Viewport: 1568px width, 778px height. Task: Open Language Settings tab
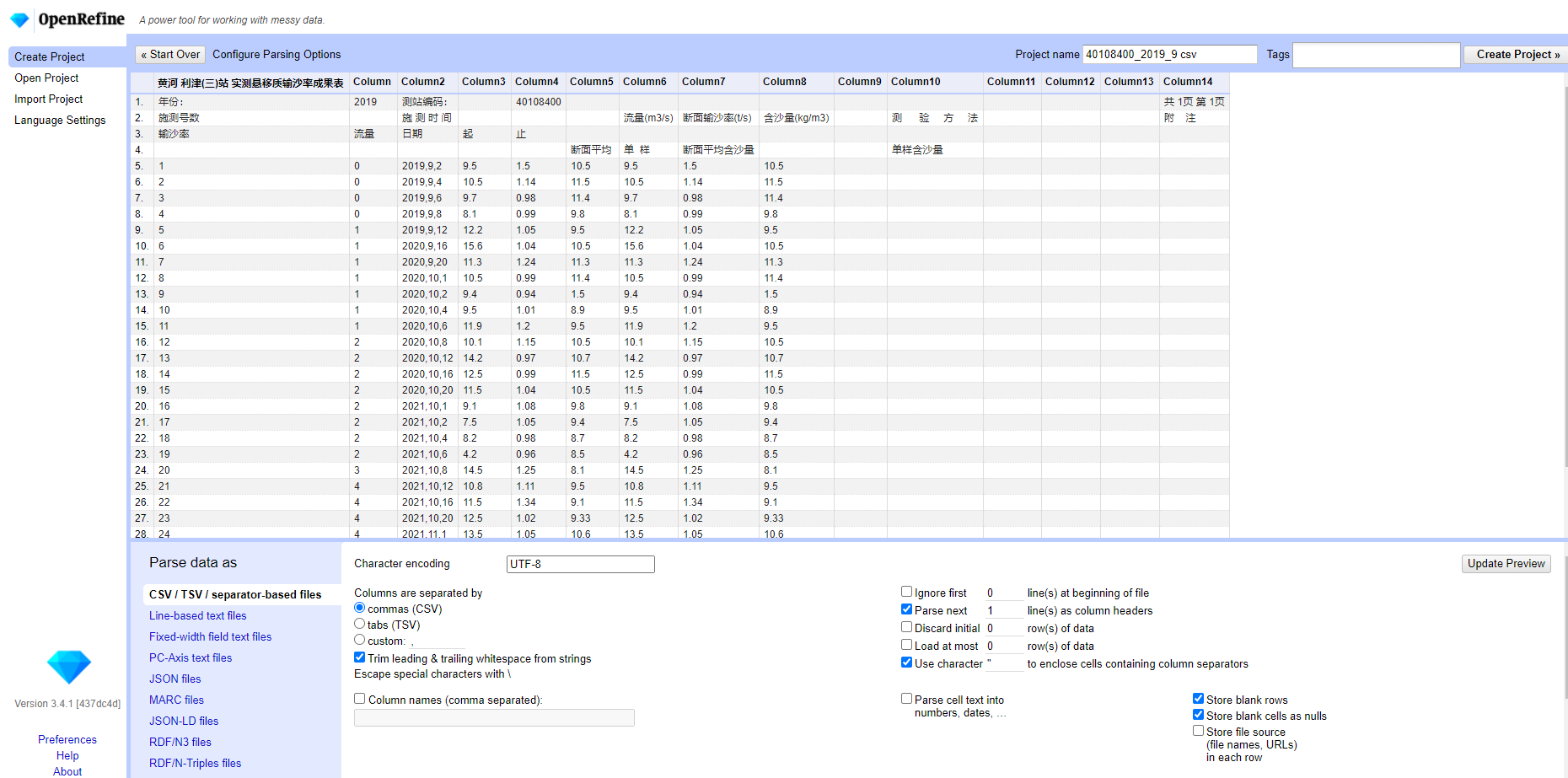[x=60, y=120]
